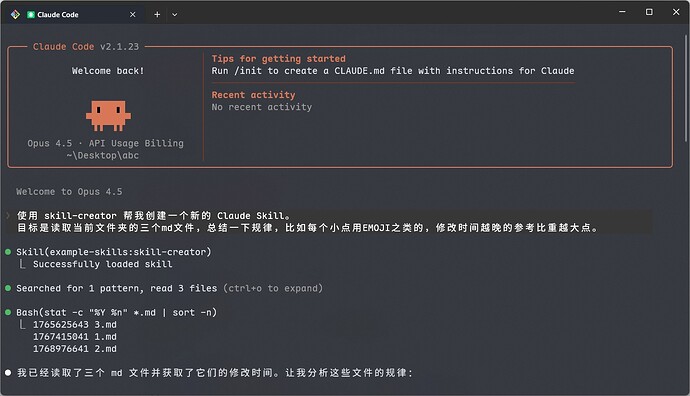Click the '1765625643 3.md' output row

coord(75,325)
